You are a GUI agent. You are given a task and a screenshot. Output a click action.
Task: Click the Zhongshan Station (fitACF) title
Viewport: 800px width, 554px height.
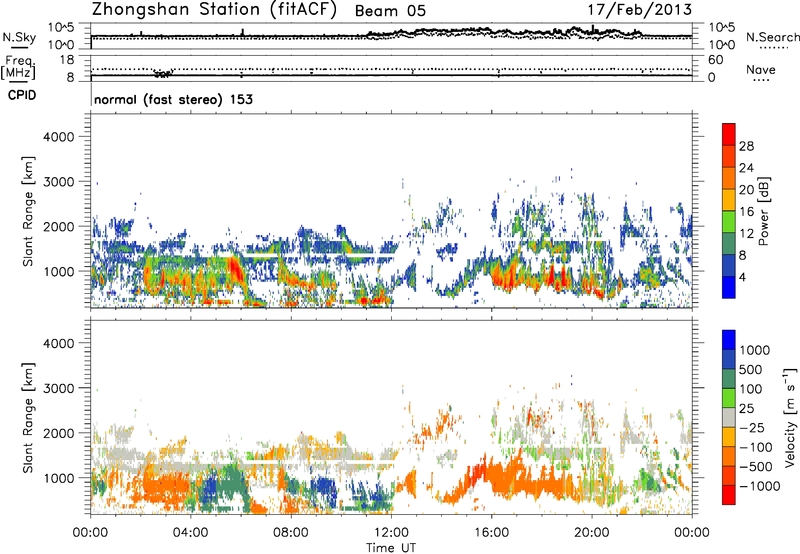(x=214, y=10)
